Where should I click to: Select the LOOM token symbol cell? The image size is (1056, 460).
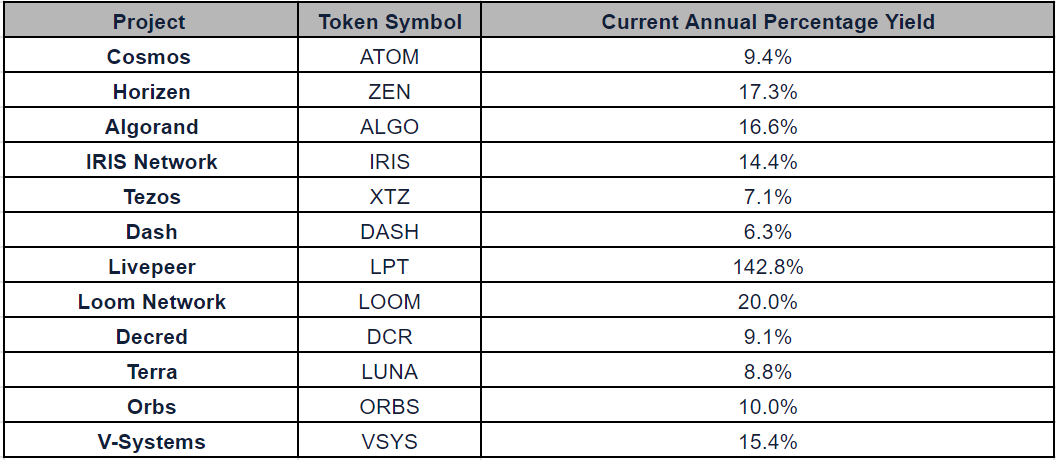pos(389,302)
